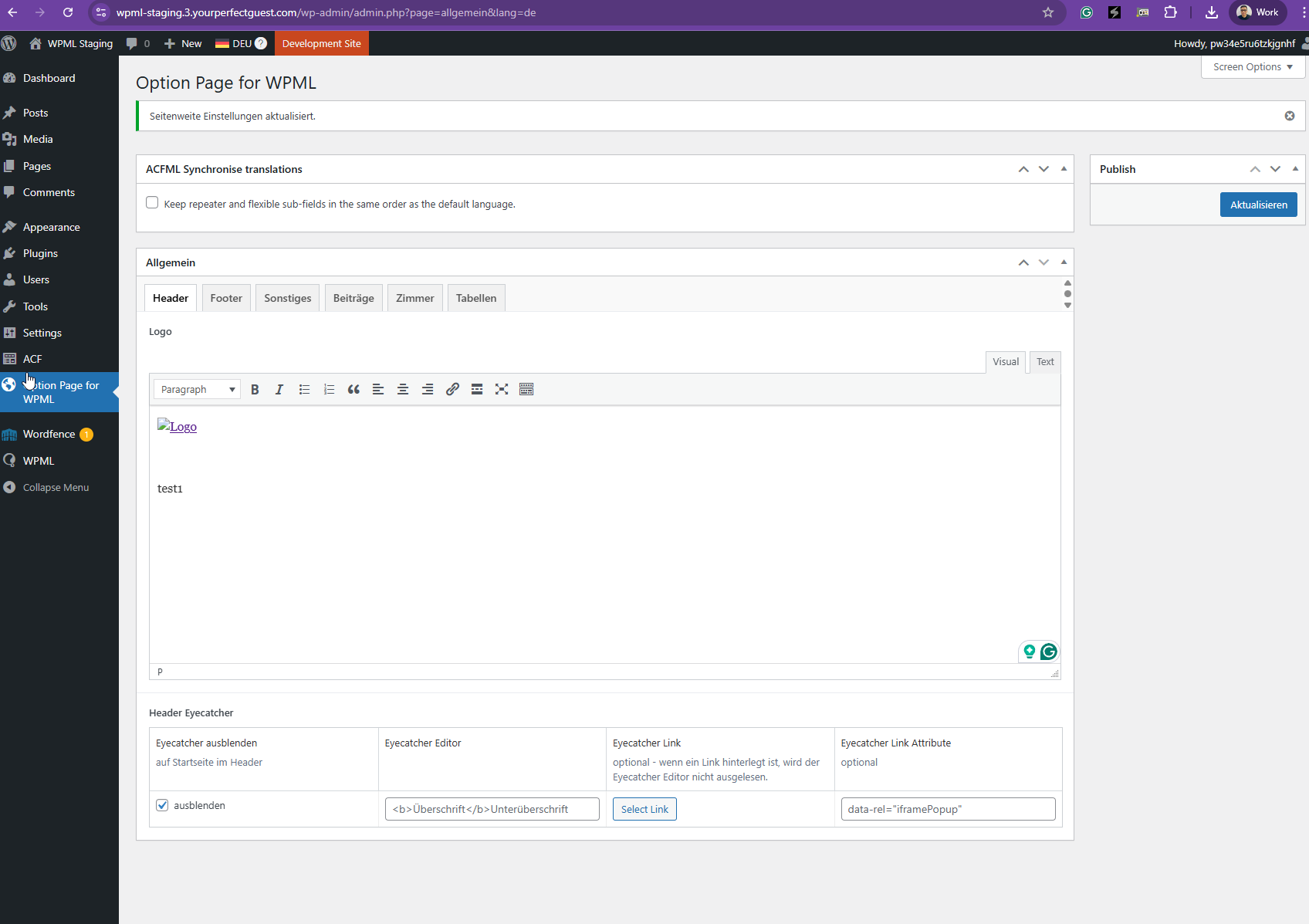Enable keeping repeater sub-fields in same order
The height and width of the screenshot is (924, 1309).
(152, 203)
